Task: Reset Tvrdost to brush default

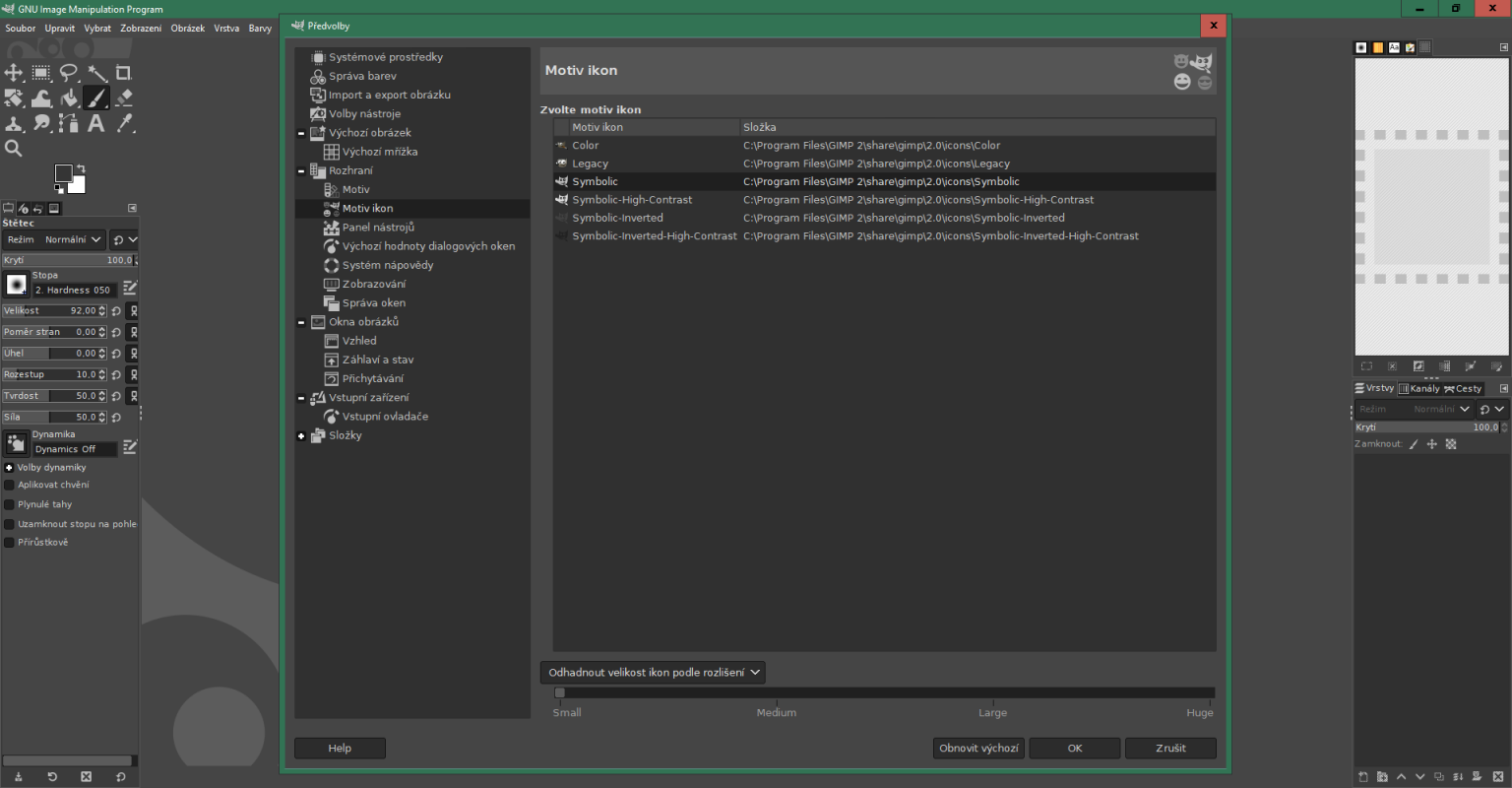Action: coord(116,396)
